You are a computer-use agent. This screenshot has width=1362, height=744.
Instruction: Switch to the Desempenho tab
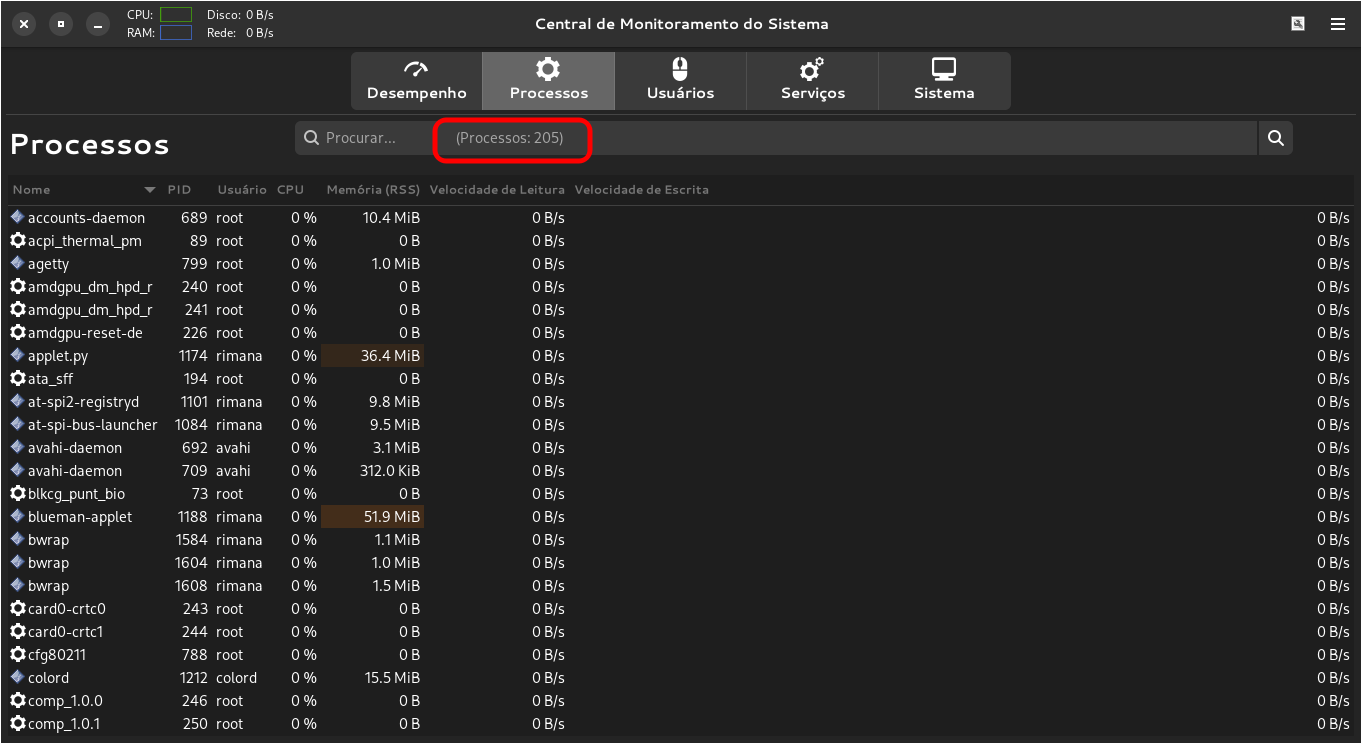[x=416, y=81]
